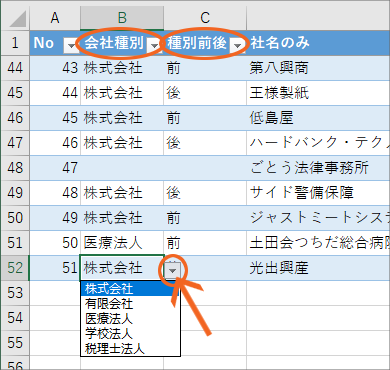Image resolution: width=390 pixels, height=370 pixels.
Task: Select column A header
Action: click(55, 18)
